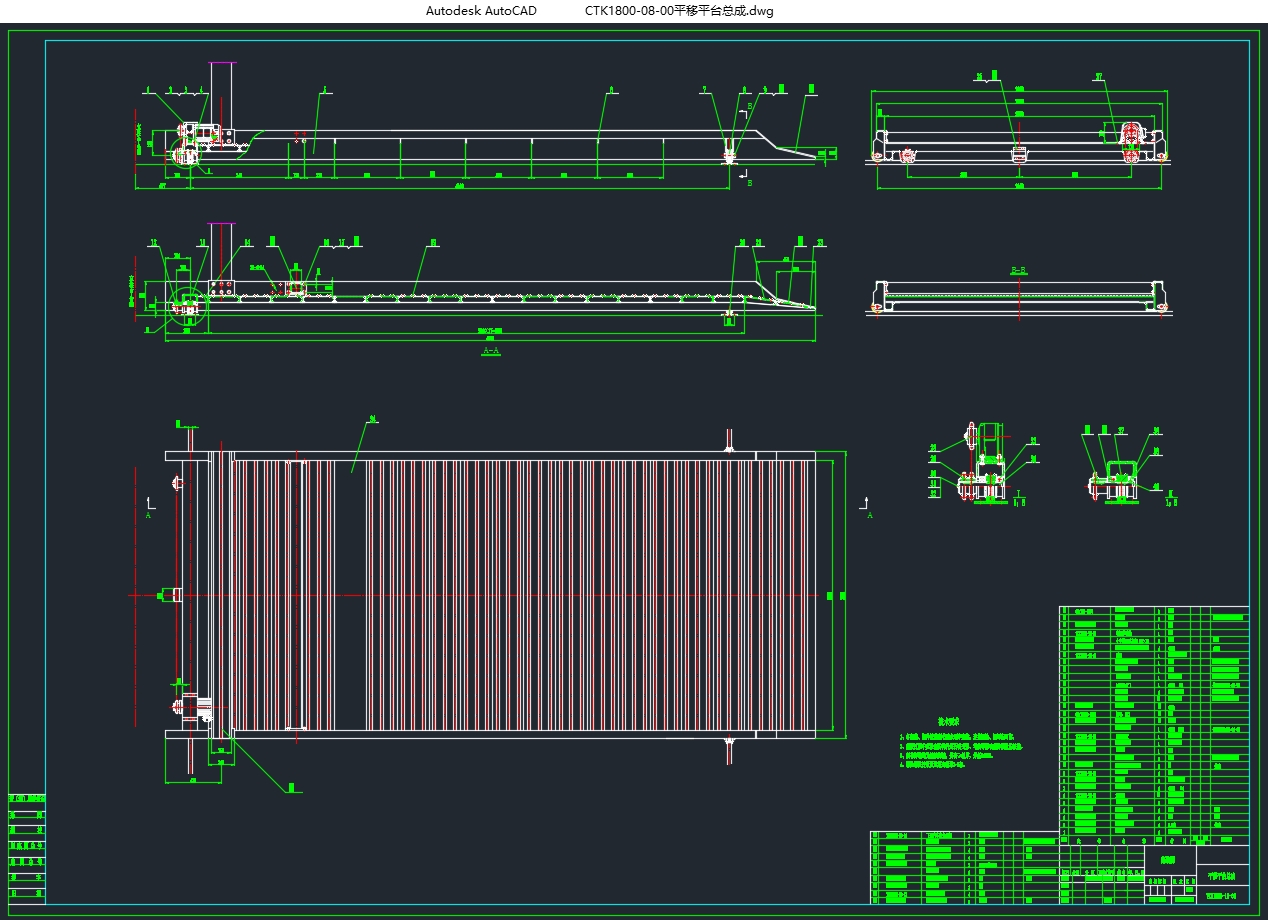
Task: Click the Autodesk AutoCAD title text
Action: coord(481,11)
